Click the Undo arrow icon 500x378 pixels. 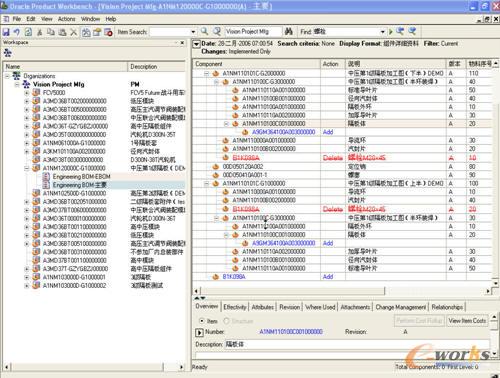coord(17,32)
